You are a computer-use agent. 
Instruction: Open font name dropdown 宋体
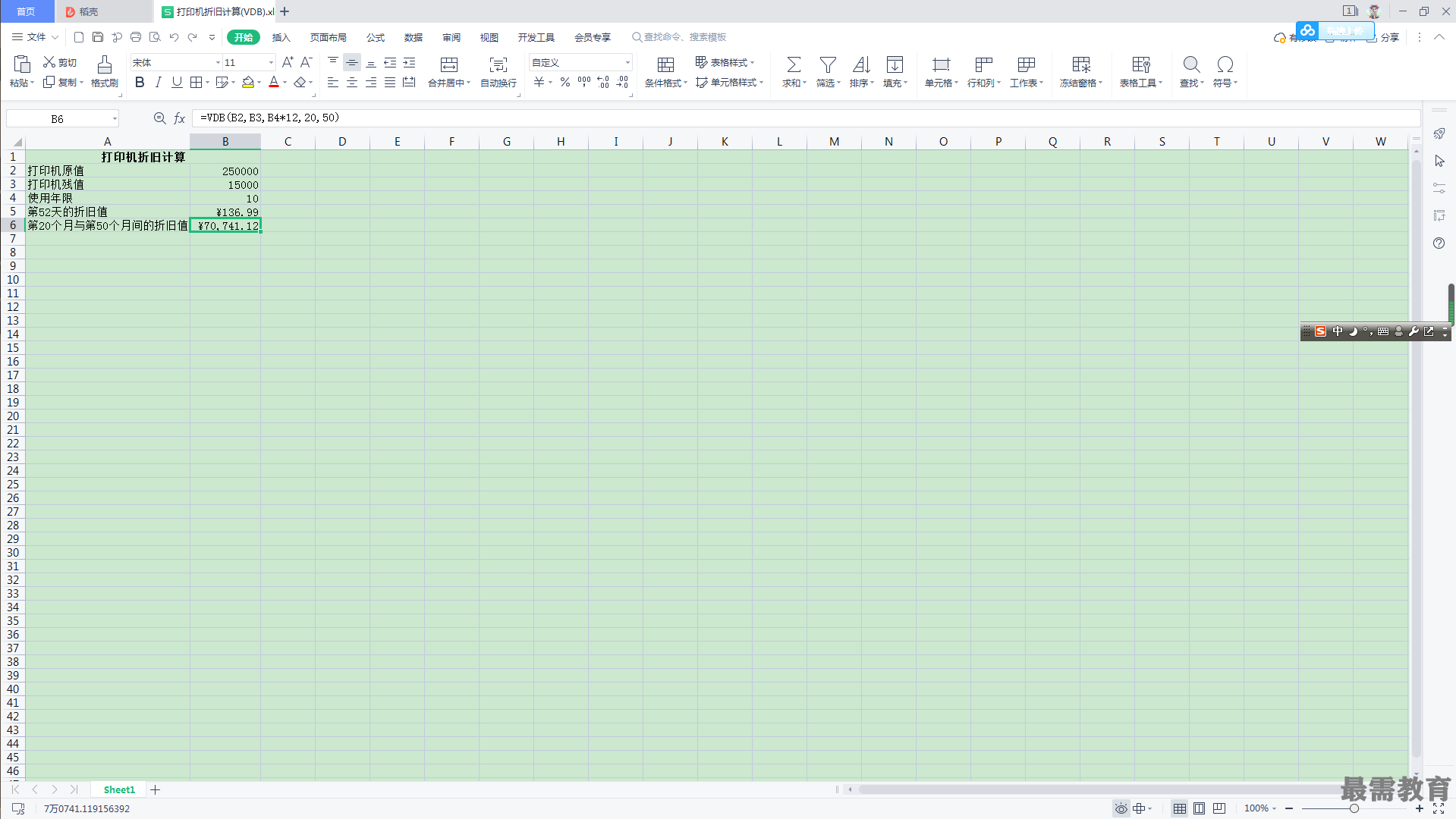pyautogui.click(x=218, y=63)
